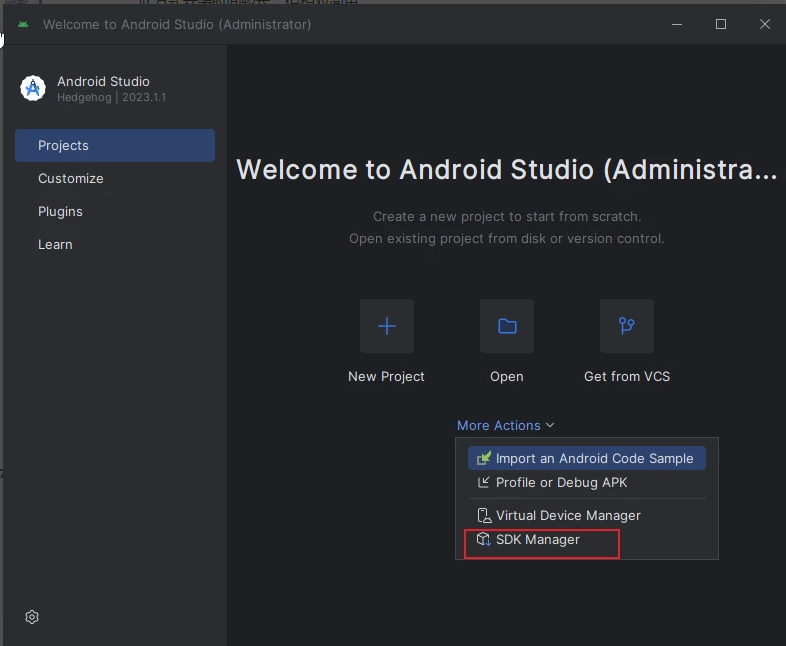The height and width of the screenshot is (646, 786).
Task: Select the Projects tab
Action: tap(115, 145)
